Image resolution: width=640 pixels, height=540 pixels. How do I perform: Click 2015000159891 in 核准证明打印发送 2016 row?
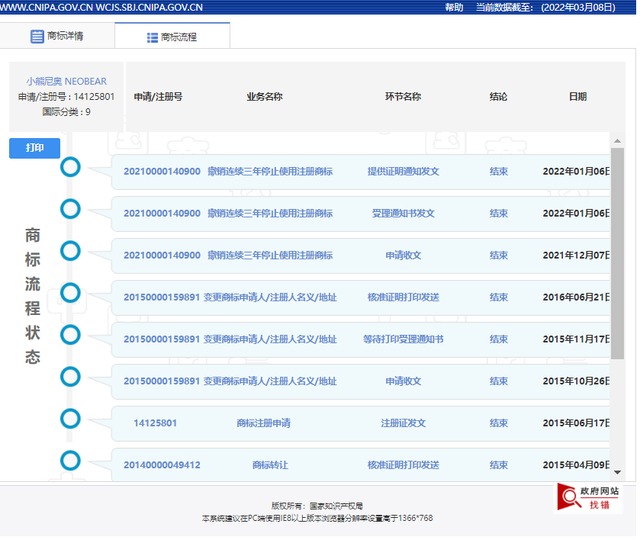(162, 297)
